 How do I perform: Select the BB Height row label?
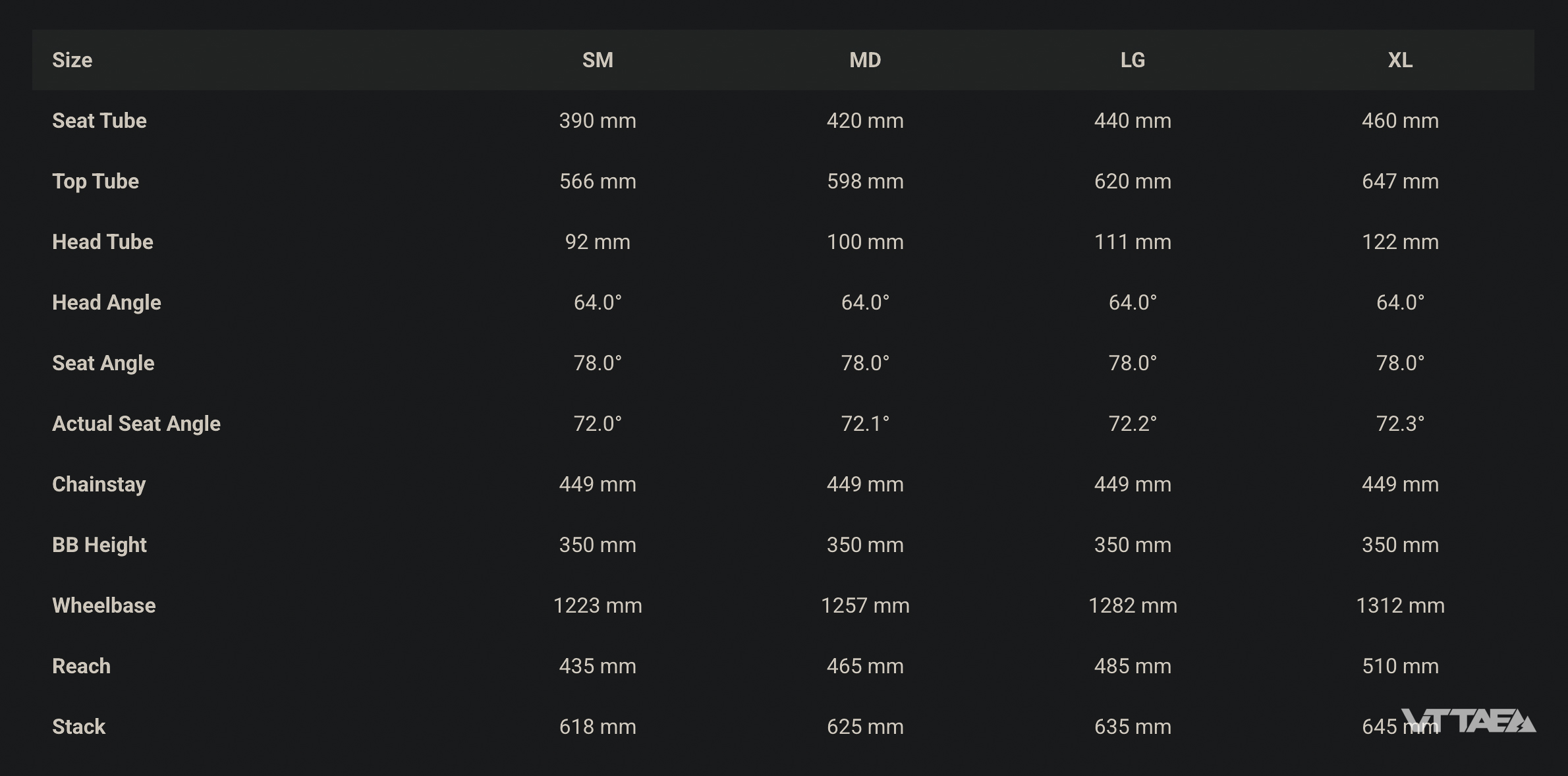coord(99,545)
